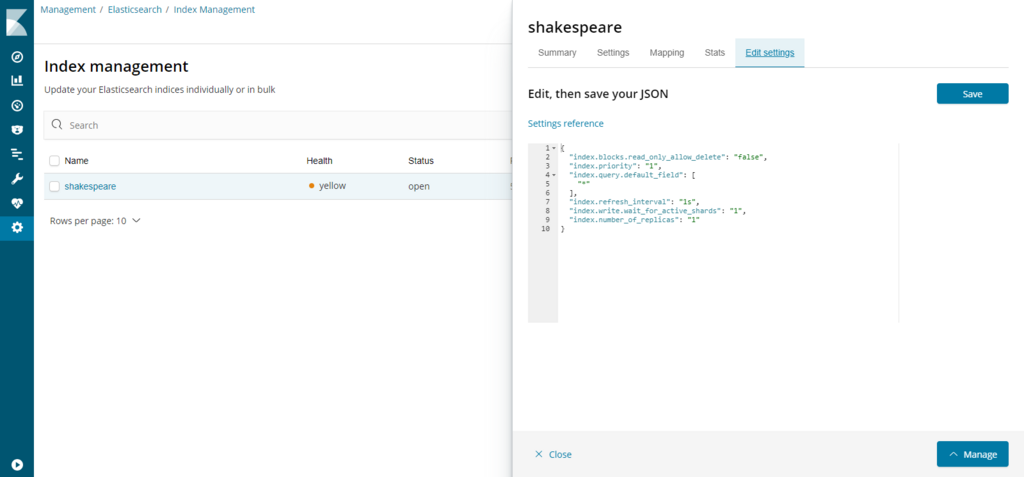Open the Rows per page dropdown
Viewport: 1024px width, 477px height.
pyautogui.click(x=95, y=221)
